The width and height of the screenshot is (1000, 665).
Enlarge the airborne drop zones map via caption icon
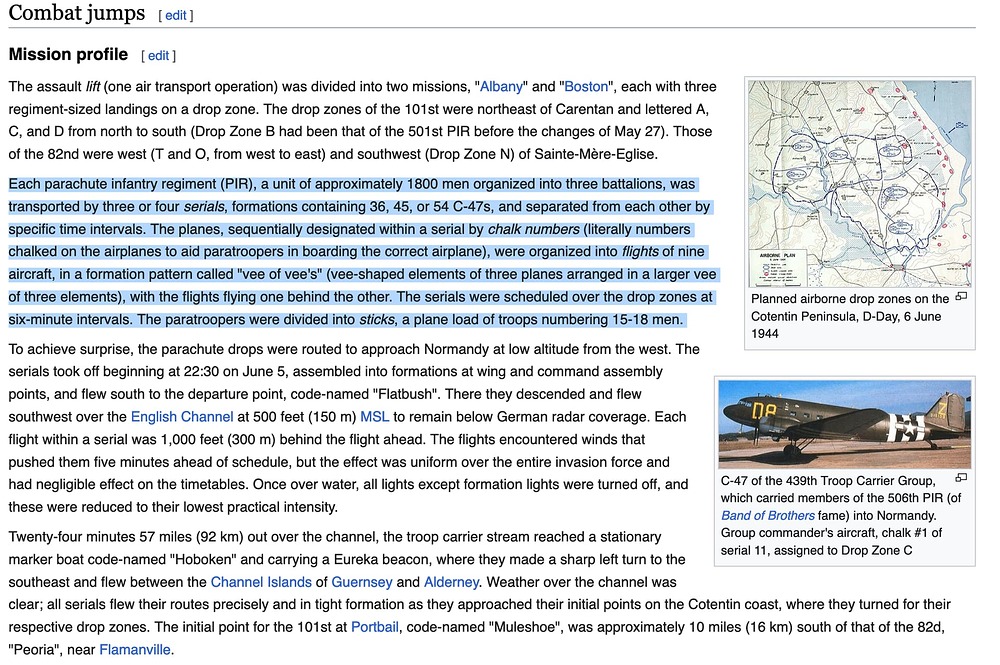[x=961, y=297]
